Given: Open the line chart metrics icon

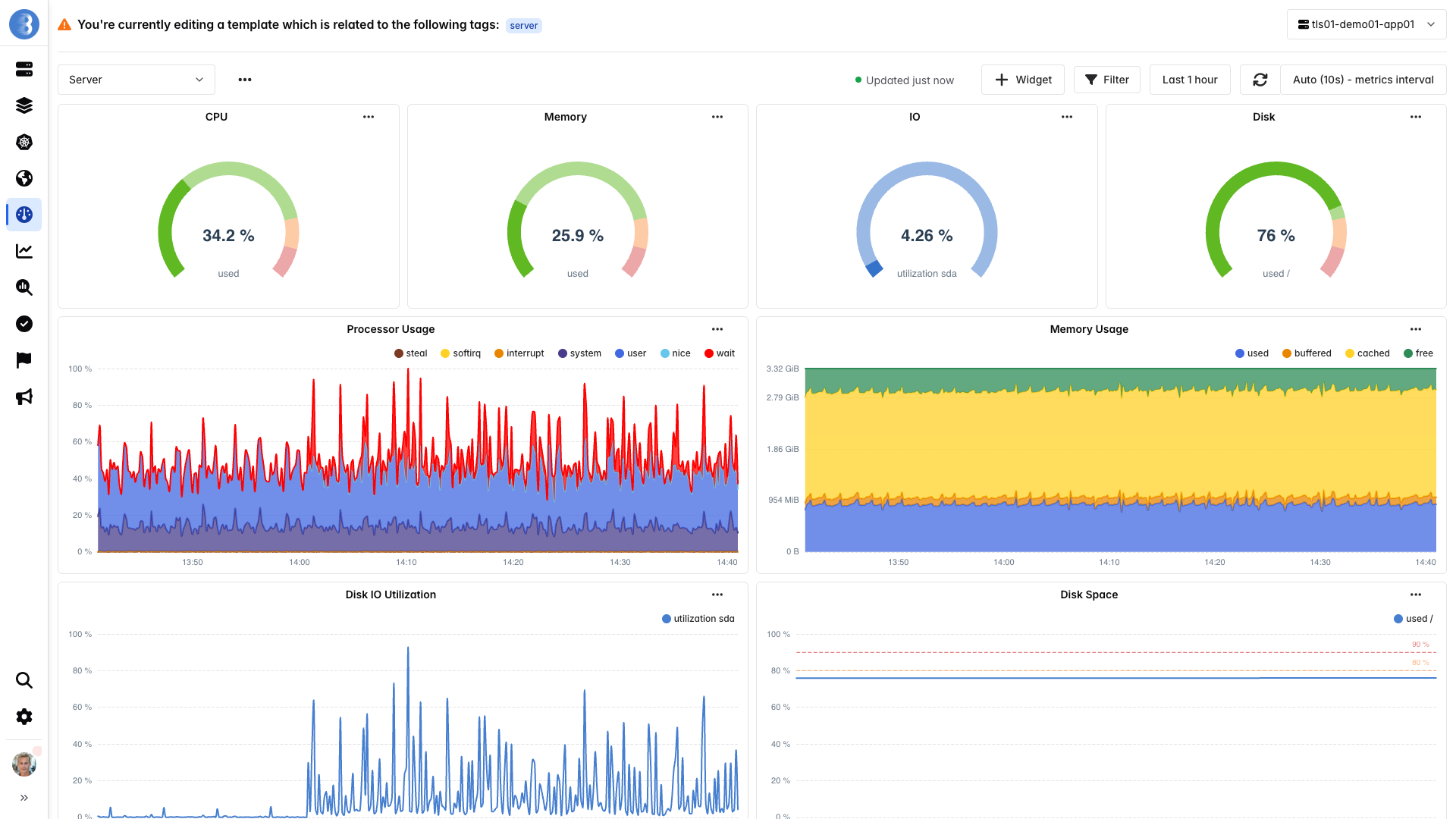Looking at the screenshot, I should click(x=24, y=251).
